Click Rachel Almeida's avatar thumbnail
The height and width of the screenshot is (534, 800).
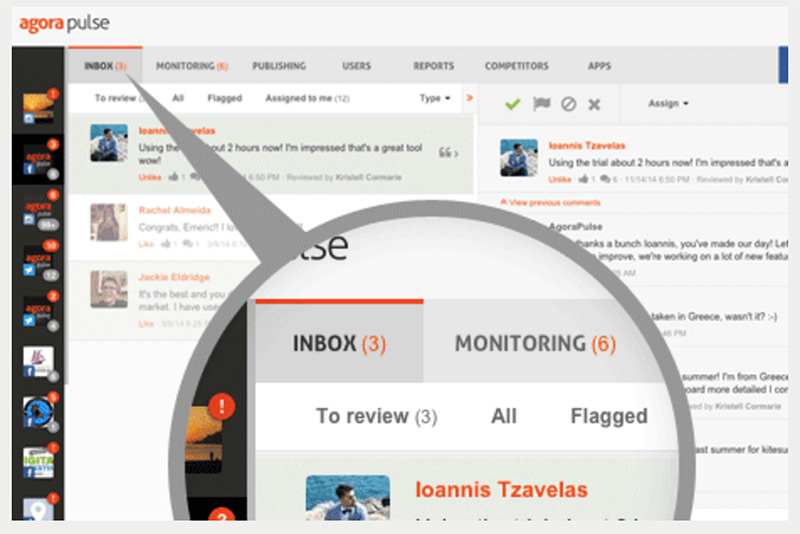click(109, 222)
